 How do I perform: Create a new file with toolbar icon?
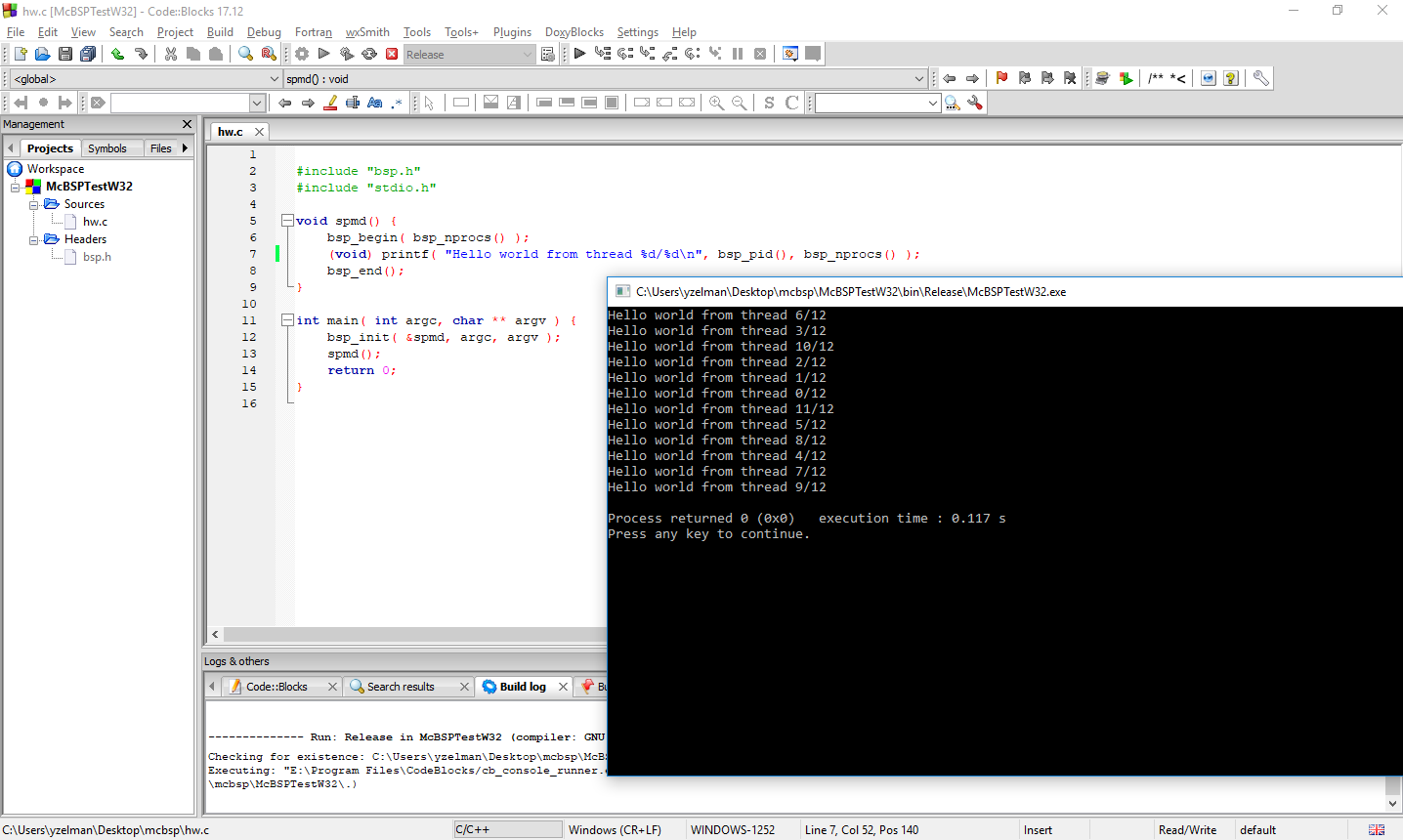[x=20, y=54]
